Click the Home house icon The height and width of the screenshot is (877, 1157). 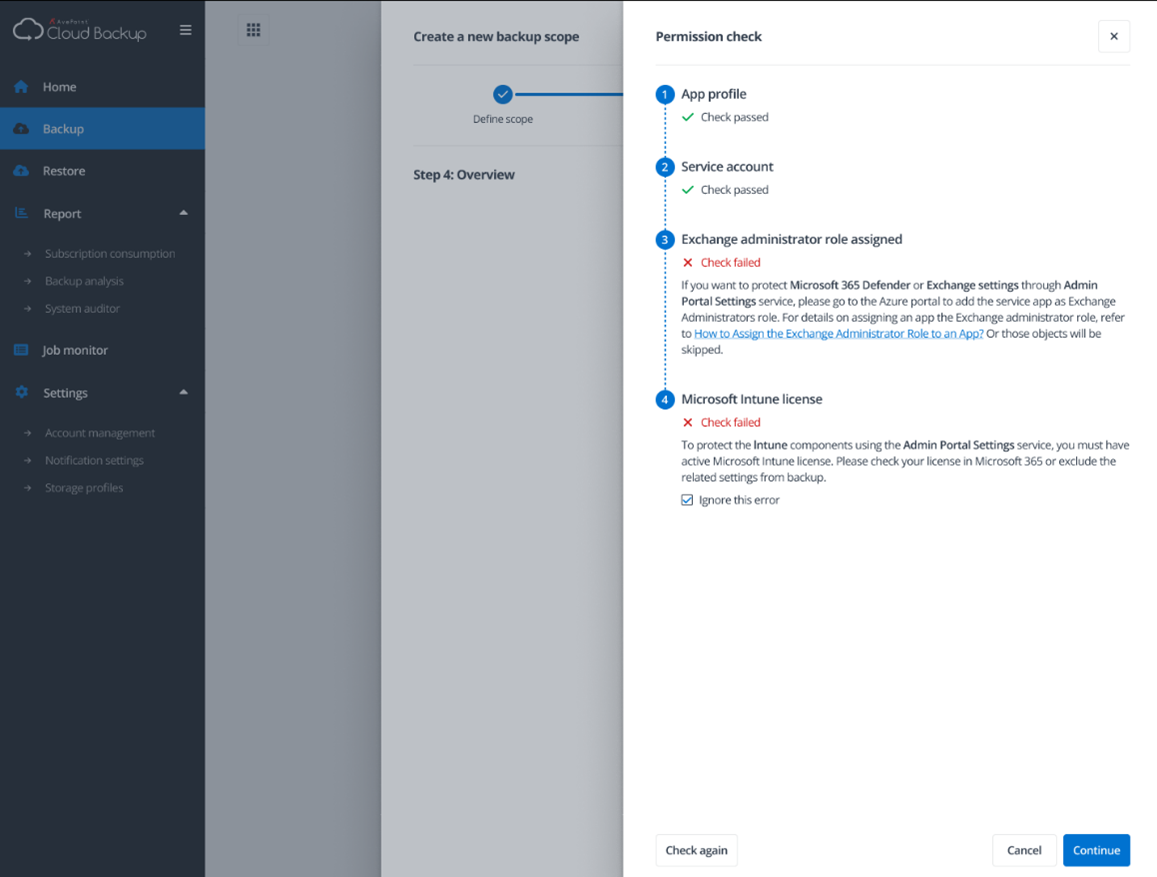[21, 87]
